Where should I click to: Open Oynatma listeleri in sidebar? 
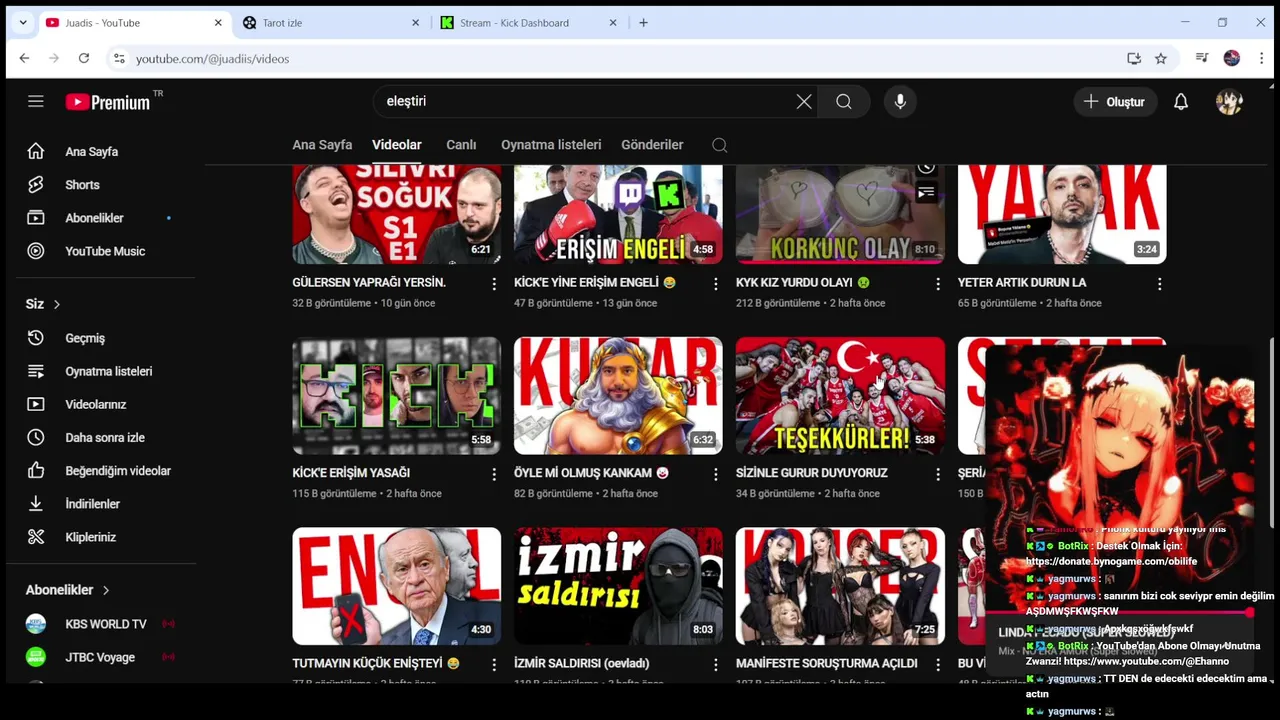click(107, 371)
